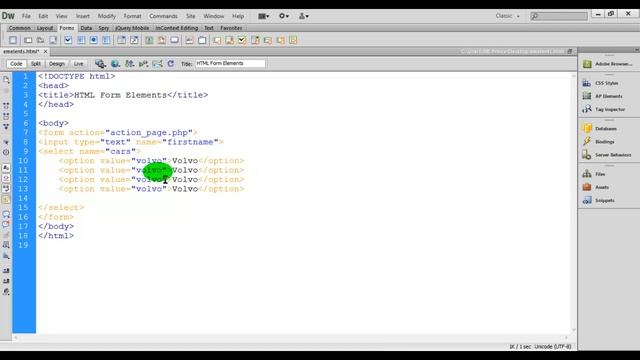Open the Commands menu
This screenshot has height=360, width=640.
tap(163, 16)
